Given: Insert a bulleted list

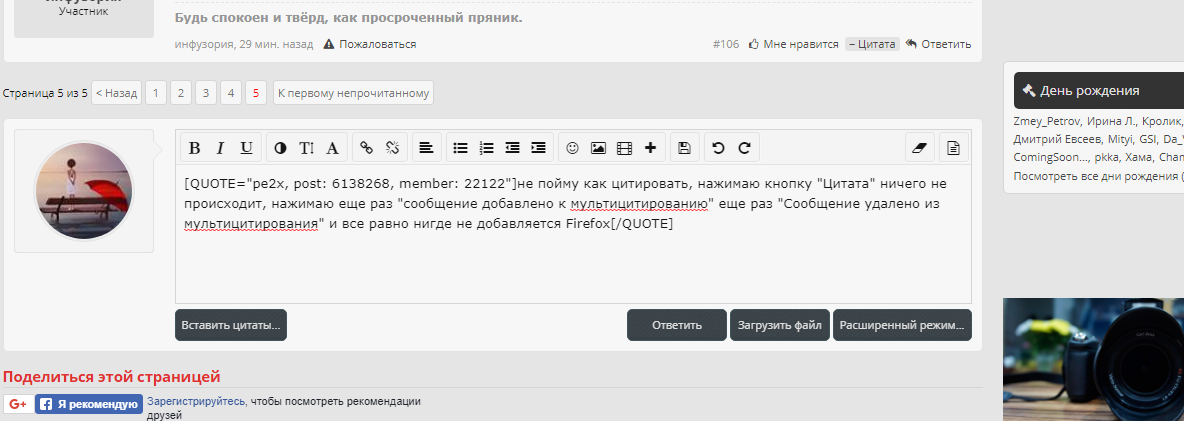Looking at the screenshot, I should click(460, 148).
